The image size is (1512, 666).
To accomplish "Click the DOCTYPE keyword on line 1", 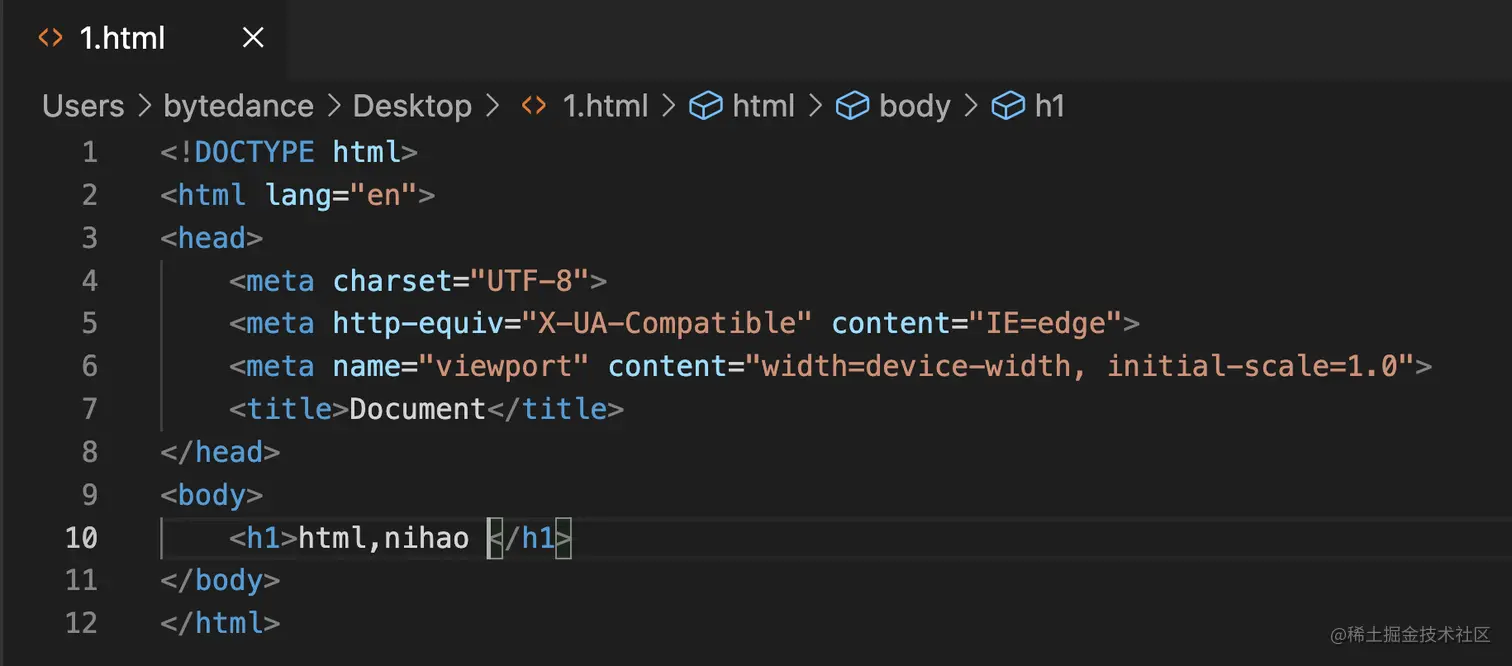I will [x=254, y=152].
